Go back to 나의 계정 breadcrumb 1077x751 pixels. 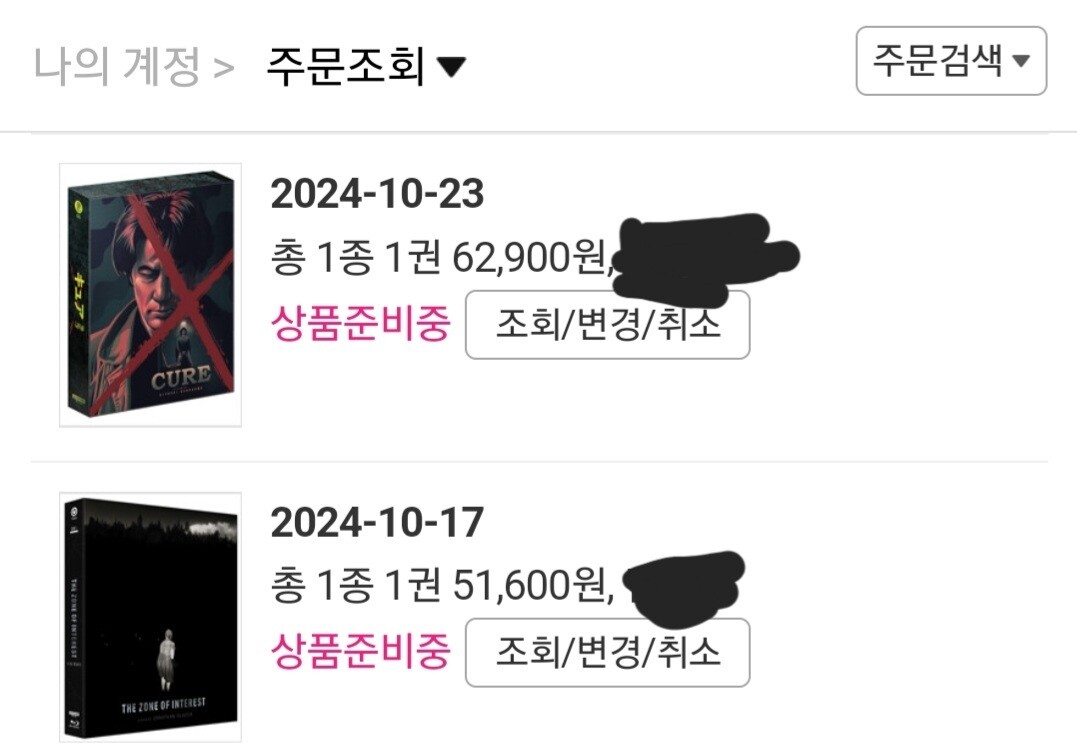(x=117, y=66)
